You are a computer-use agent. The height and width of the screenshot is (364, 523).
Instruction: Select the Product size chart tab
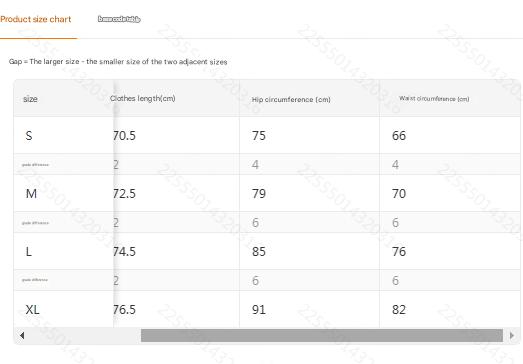(36, 19)
